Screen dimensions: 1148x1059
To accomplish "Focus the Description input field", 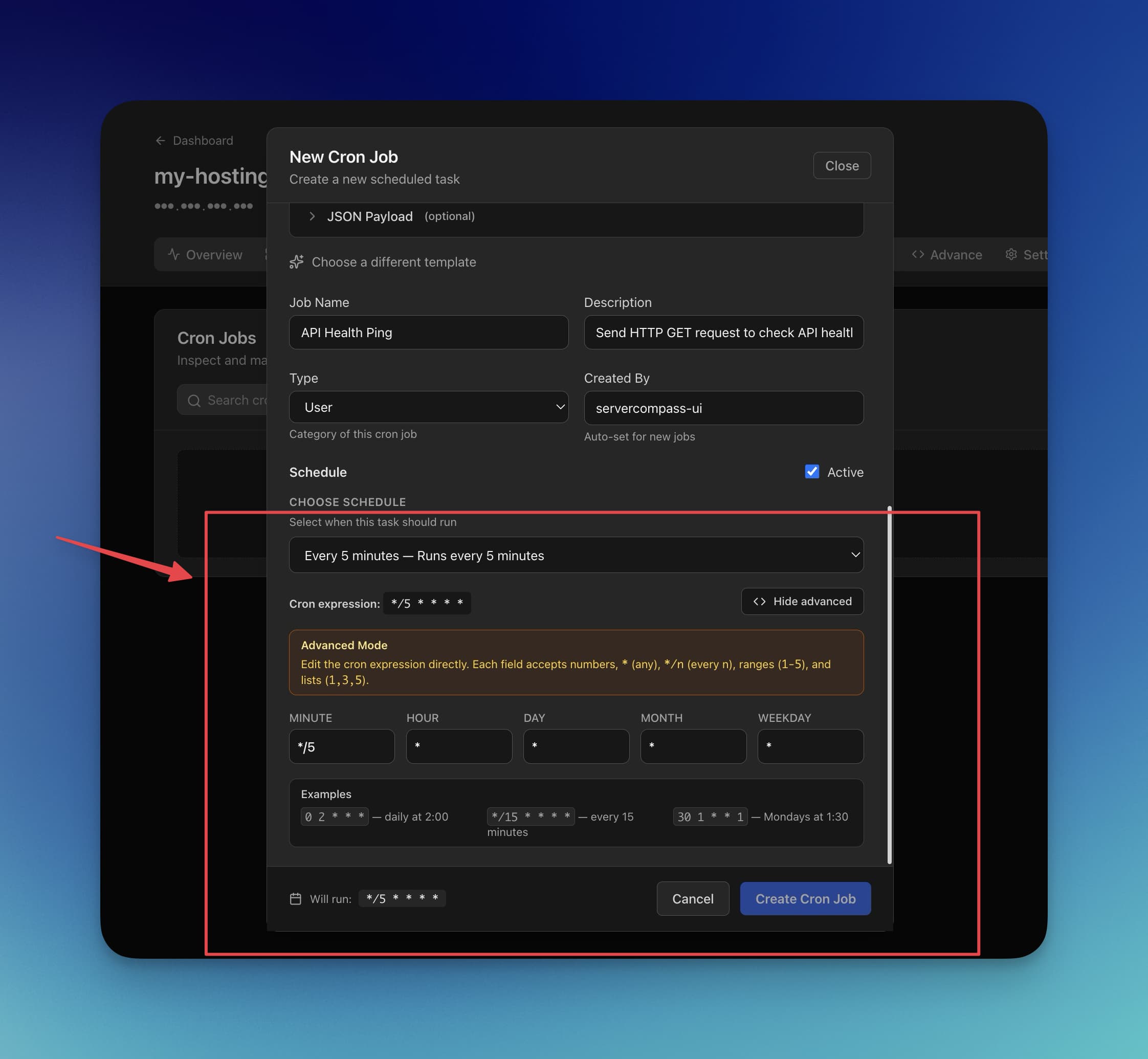I will pos(723,333).
